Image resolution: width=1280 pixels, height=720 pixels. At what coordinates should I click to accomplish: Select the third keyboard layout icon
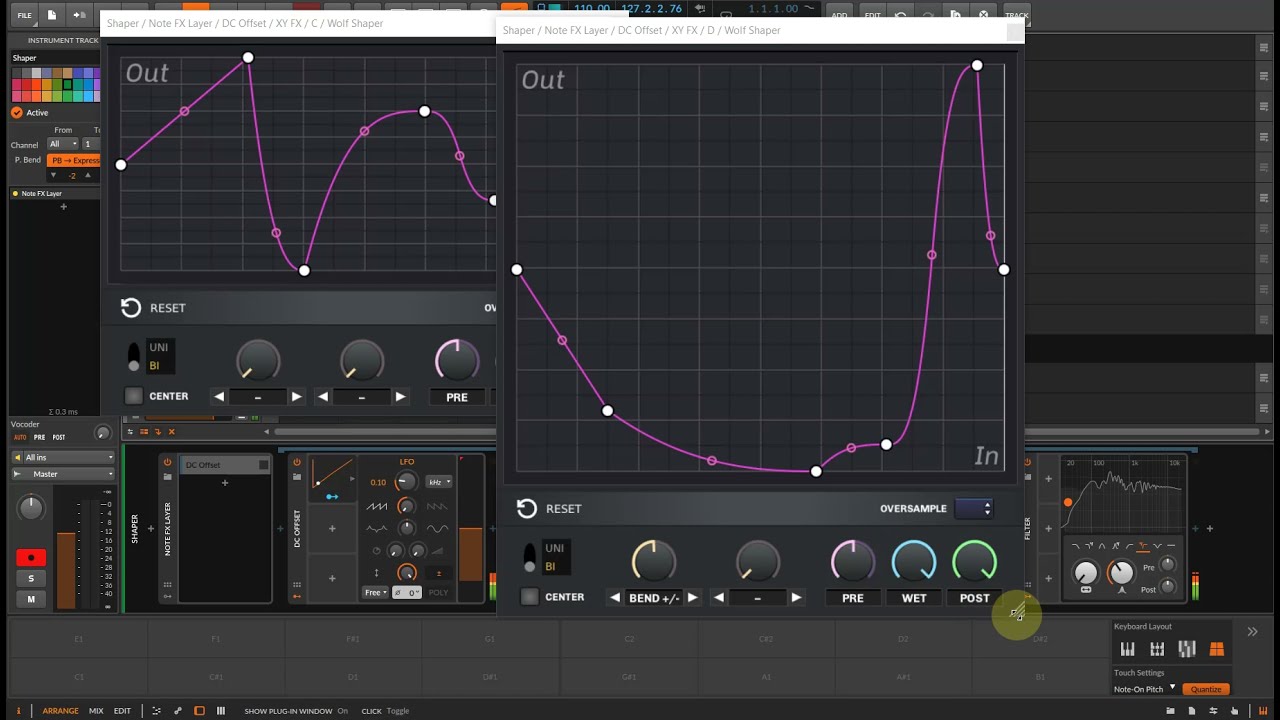[1187, 649]
